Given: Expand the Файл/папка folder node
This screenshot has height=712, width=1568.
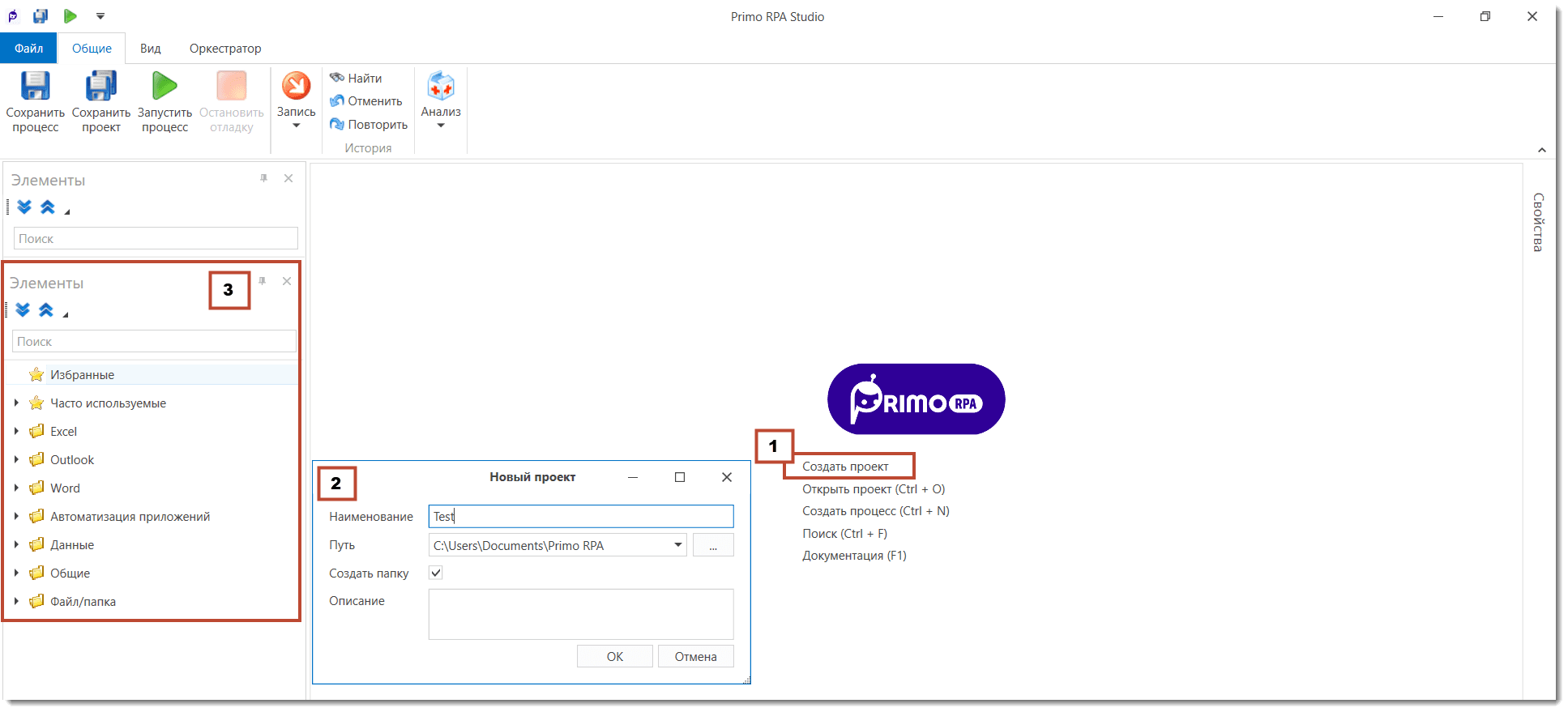Looking at the screenshot, I should [16, 601].
